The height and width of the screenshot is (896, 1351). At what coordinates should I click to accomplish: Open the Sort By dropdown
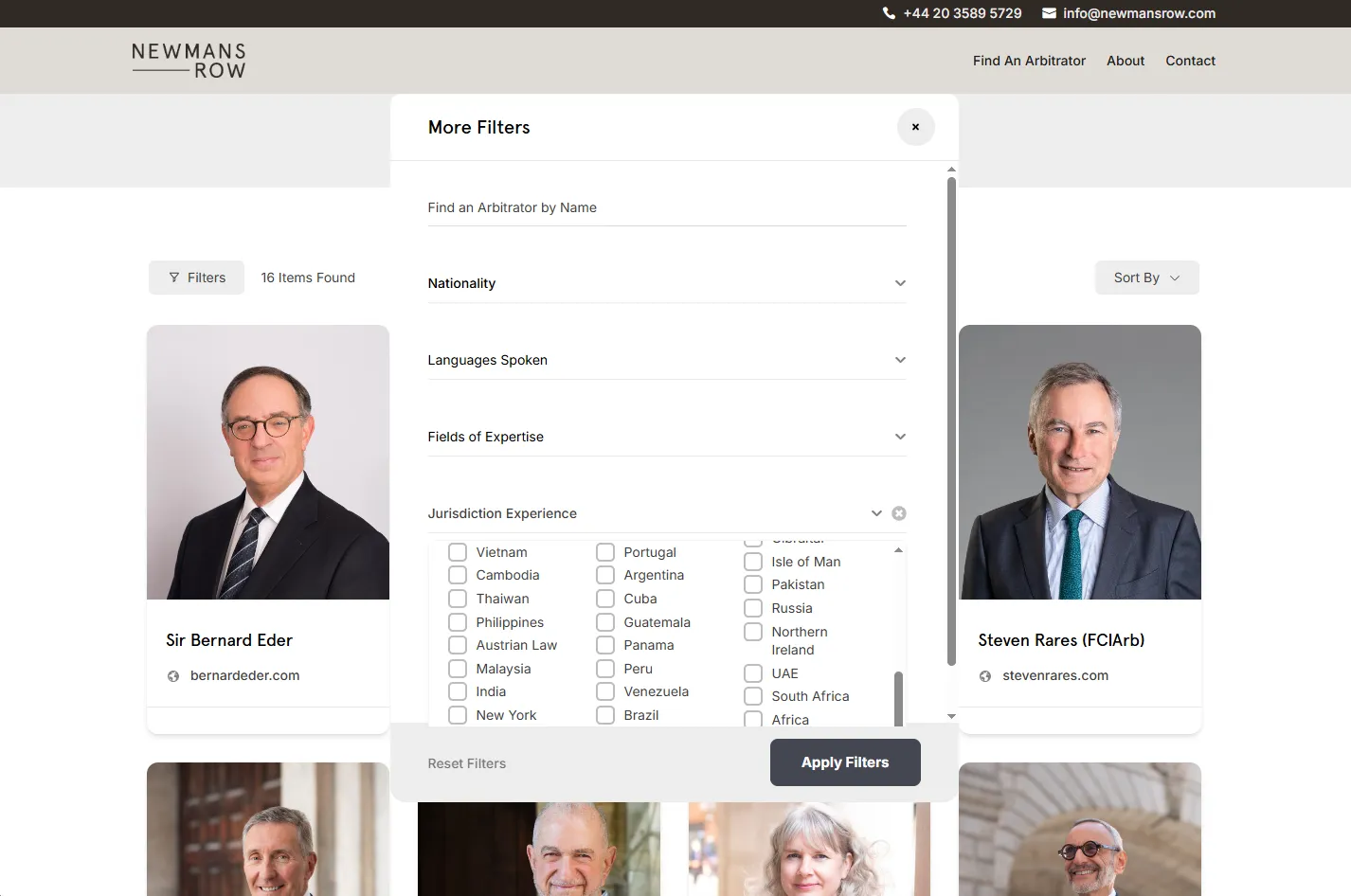click(1147, 278)
